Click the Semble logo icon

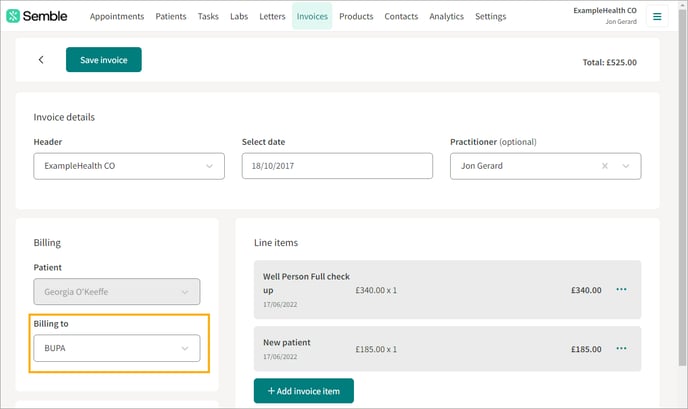[13, 16]
